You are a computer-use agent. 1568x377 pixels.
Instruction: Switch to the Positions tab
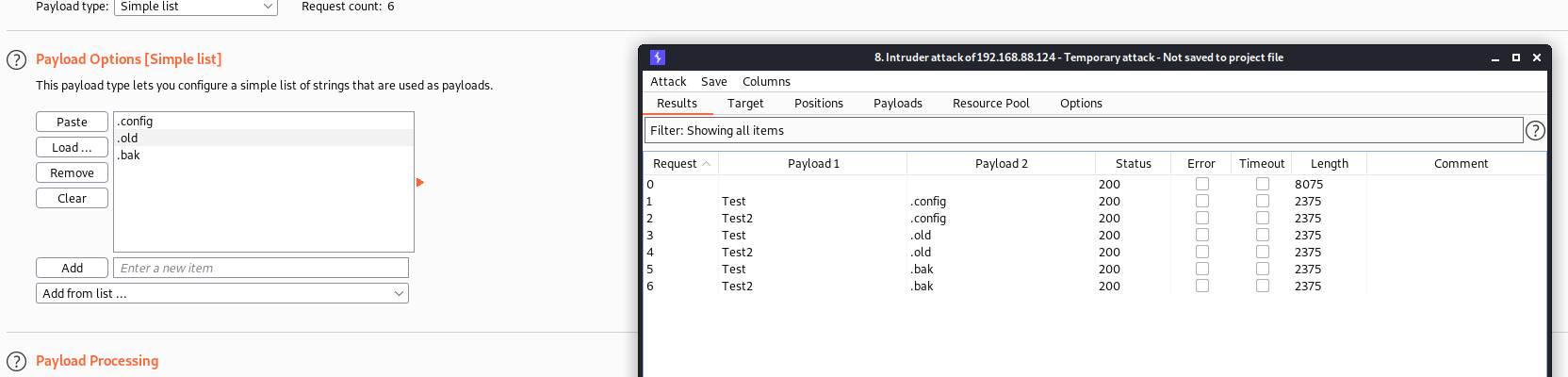819,104
